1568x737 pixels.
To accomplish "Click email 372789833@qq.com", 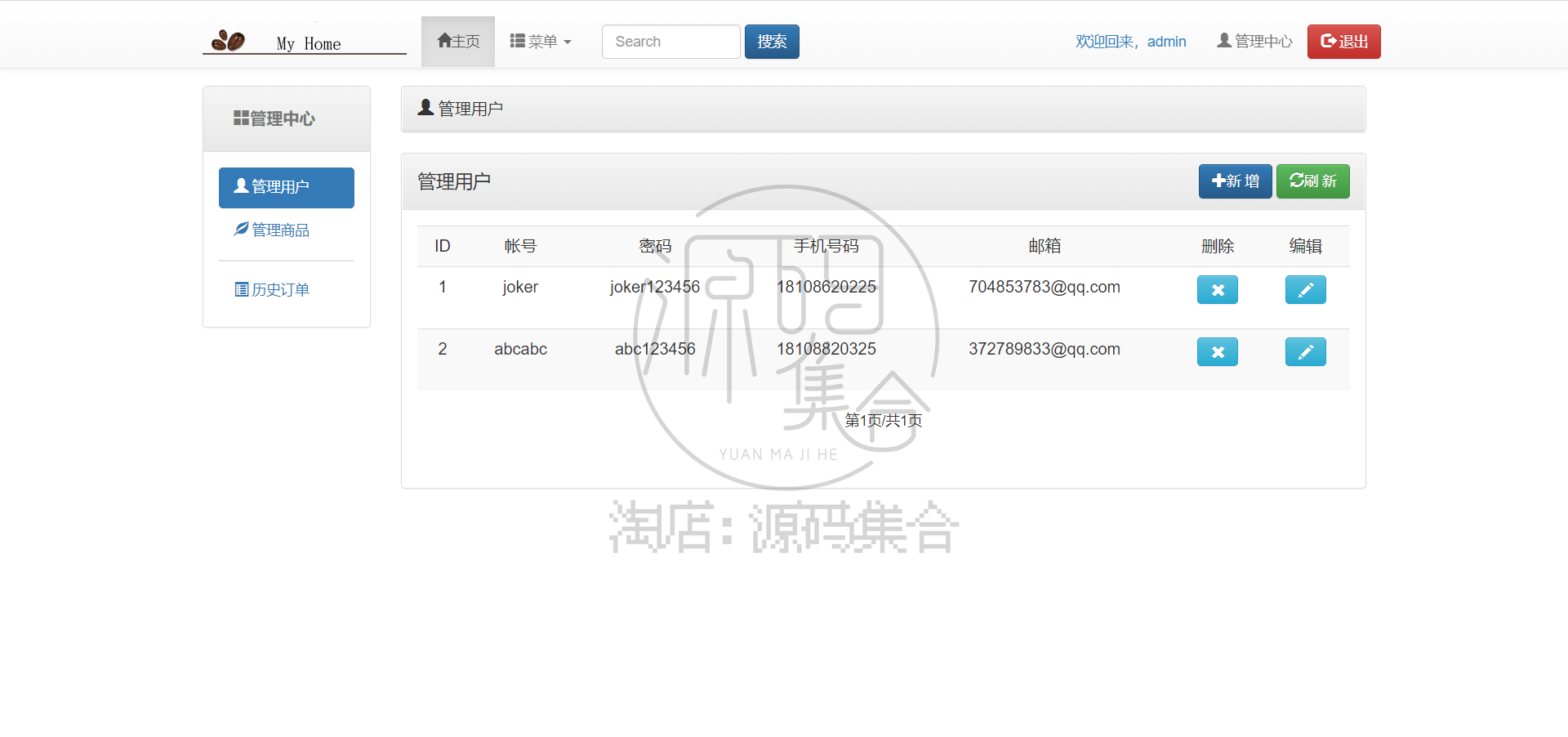I will pos(1045,350).
